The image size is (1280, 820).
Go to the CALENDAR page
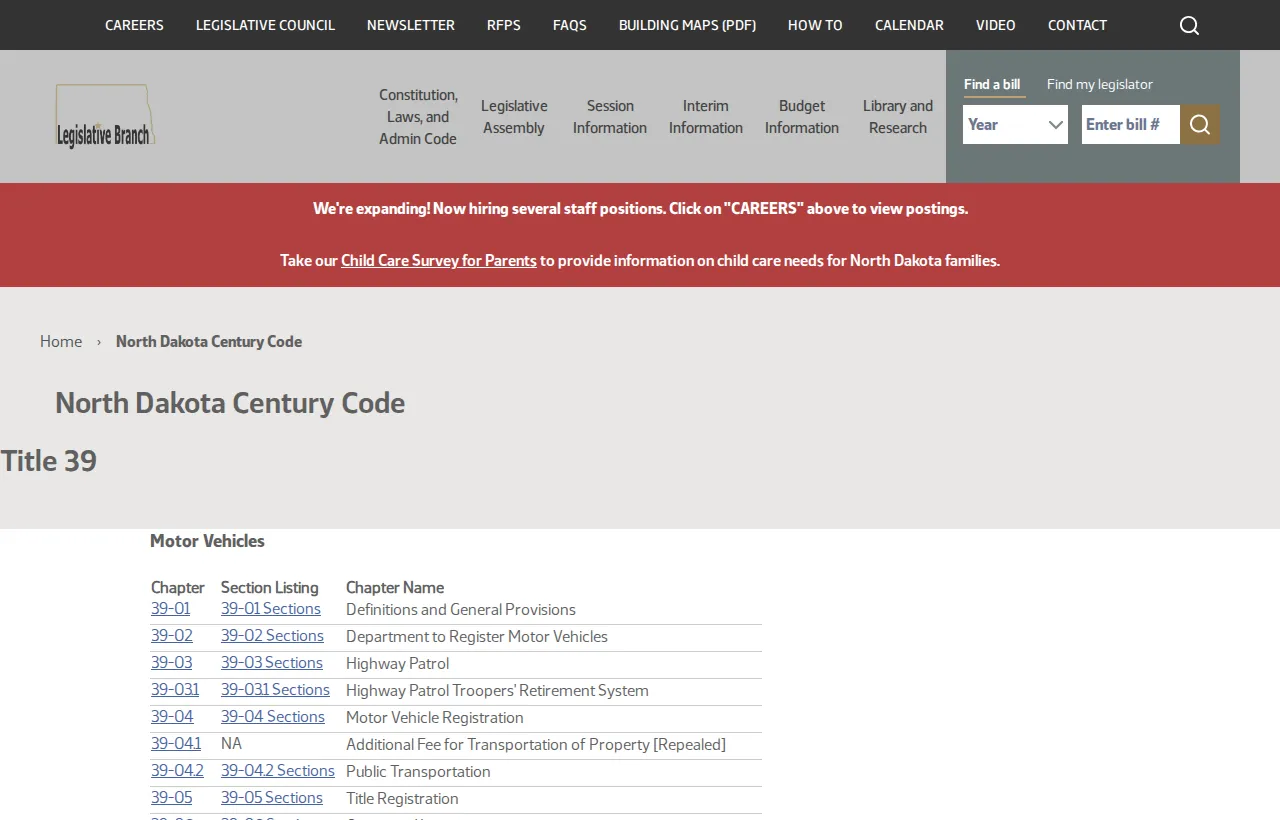point(908,24)
